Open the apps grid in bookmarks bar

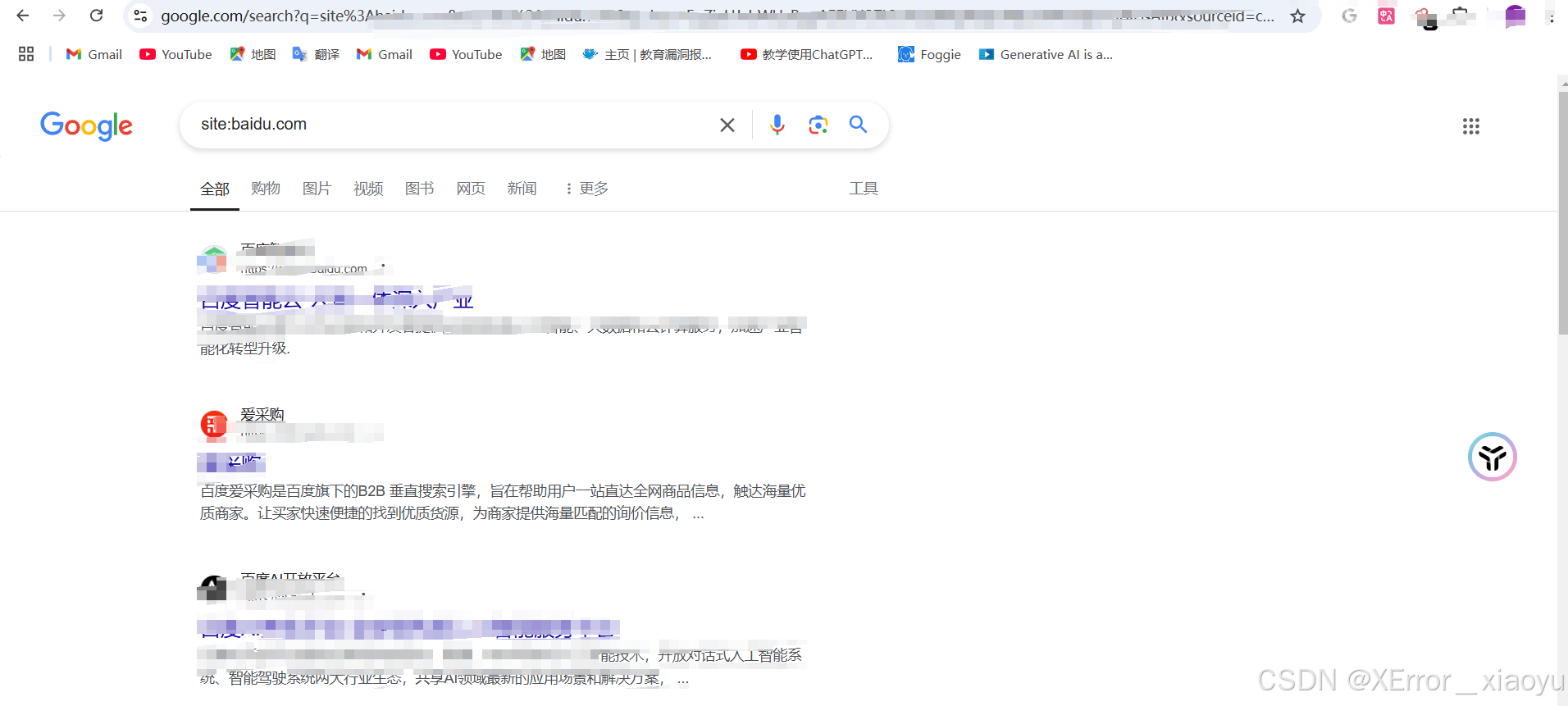26,54
